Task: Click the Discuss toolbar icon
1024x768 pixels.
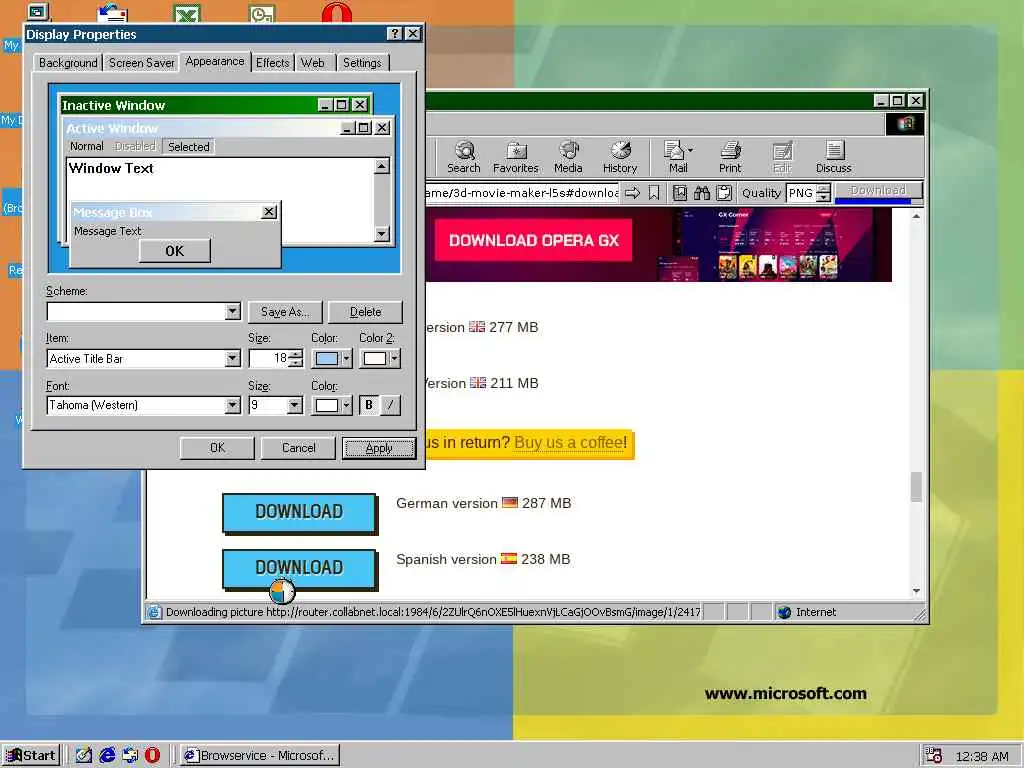Action: coord(833,157)
